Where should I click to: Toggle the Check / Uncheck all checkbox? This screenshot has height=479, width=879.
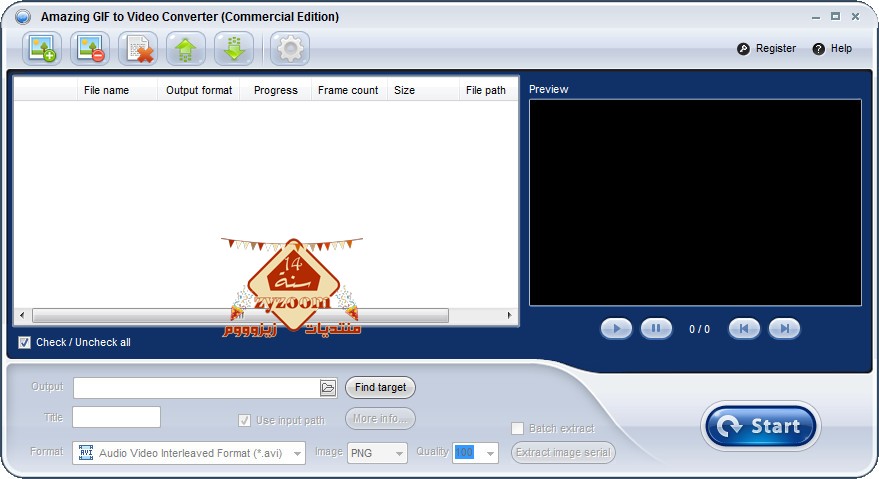coord(24,342)
